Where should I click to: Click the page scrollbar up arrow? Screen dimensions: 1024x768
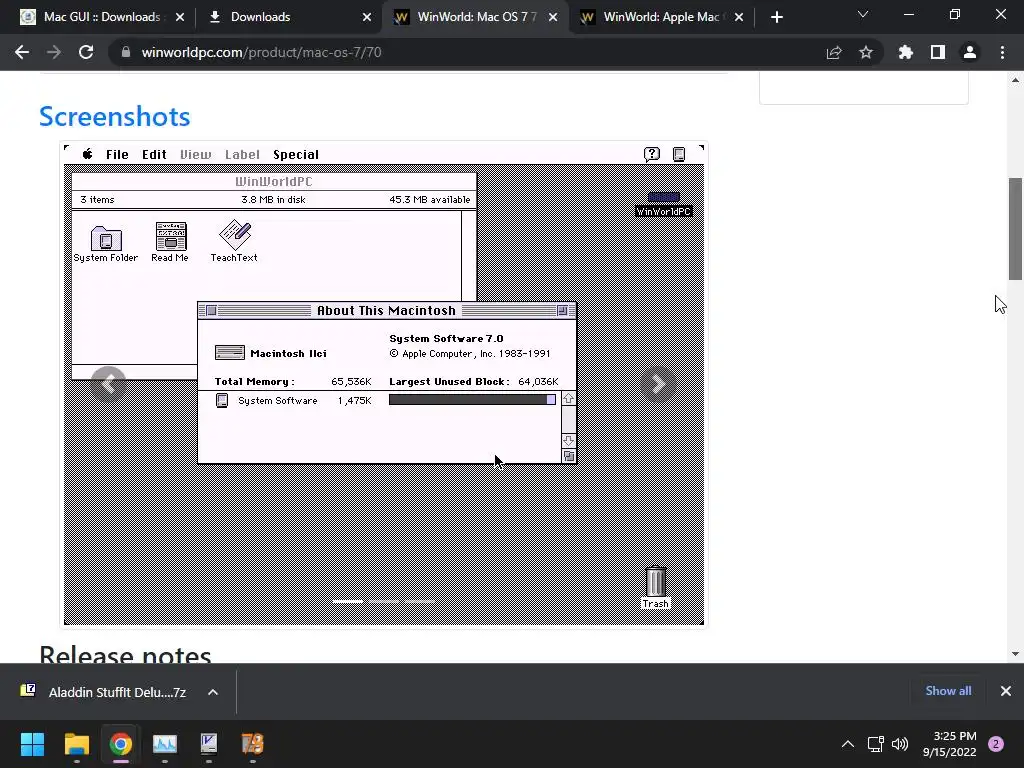pyautogui.click(x=1015, y=80)
